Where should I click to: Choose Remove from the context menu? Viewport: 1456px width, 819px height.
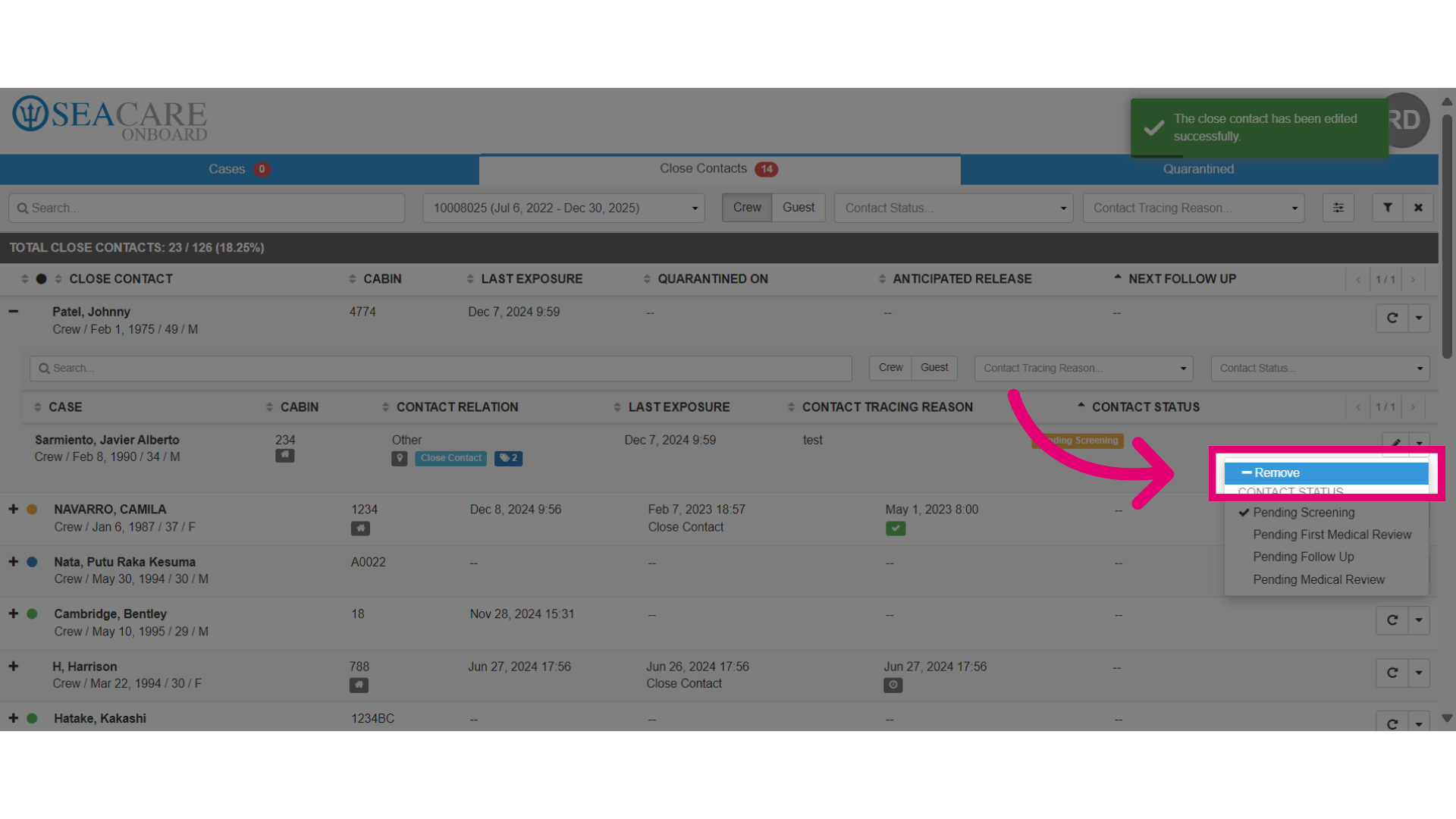1326,472
